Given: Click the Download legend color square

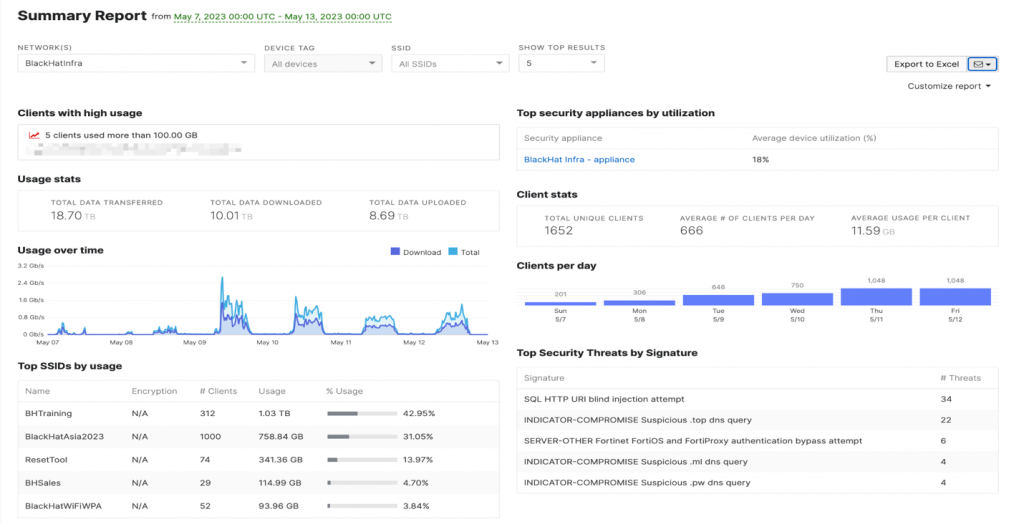Looking at the screenshot, I should [395, 252].
